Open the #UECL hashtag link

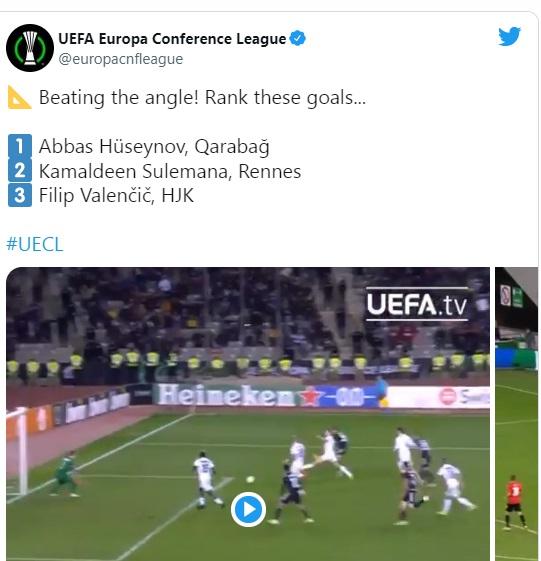[35, 244]
